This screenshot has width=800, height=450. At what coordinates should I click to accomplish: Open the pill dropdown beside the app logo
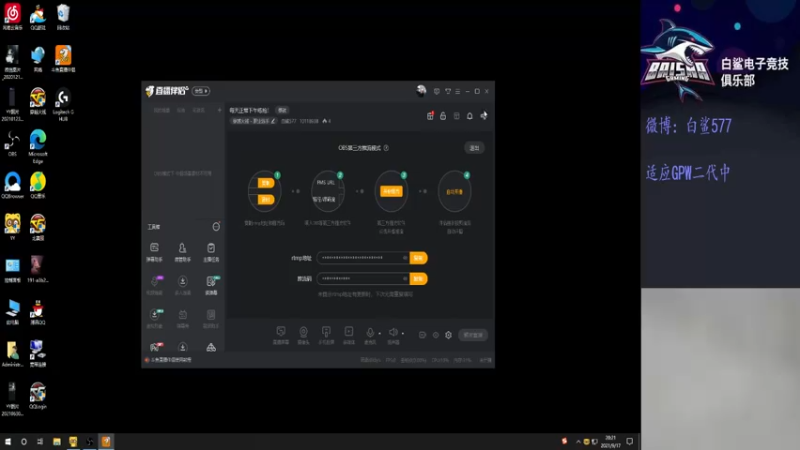click(x=201, y=91)
